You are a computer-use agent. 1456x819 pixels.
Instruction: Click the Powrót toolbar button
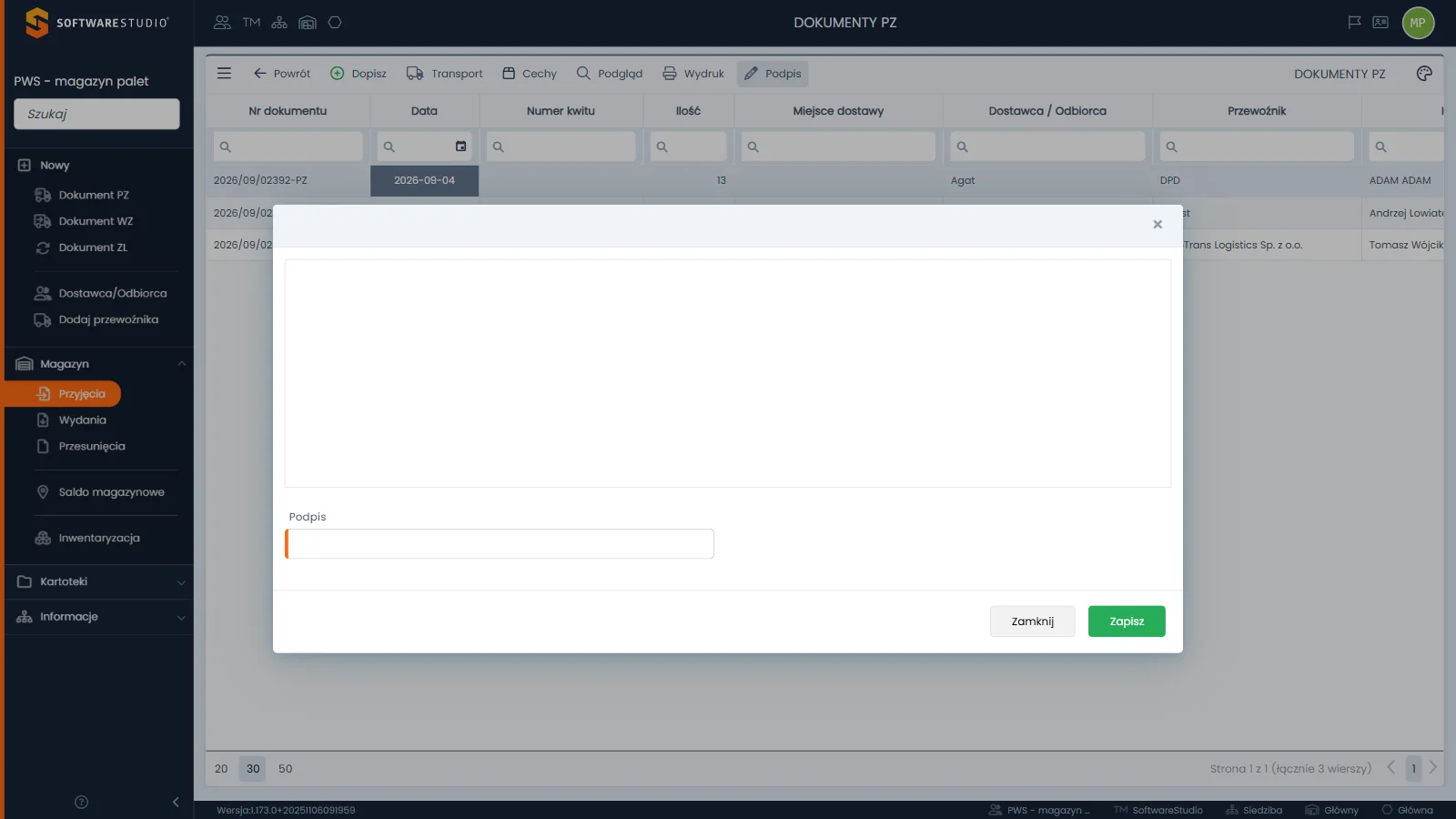point(282,74)
